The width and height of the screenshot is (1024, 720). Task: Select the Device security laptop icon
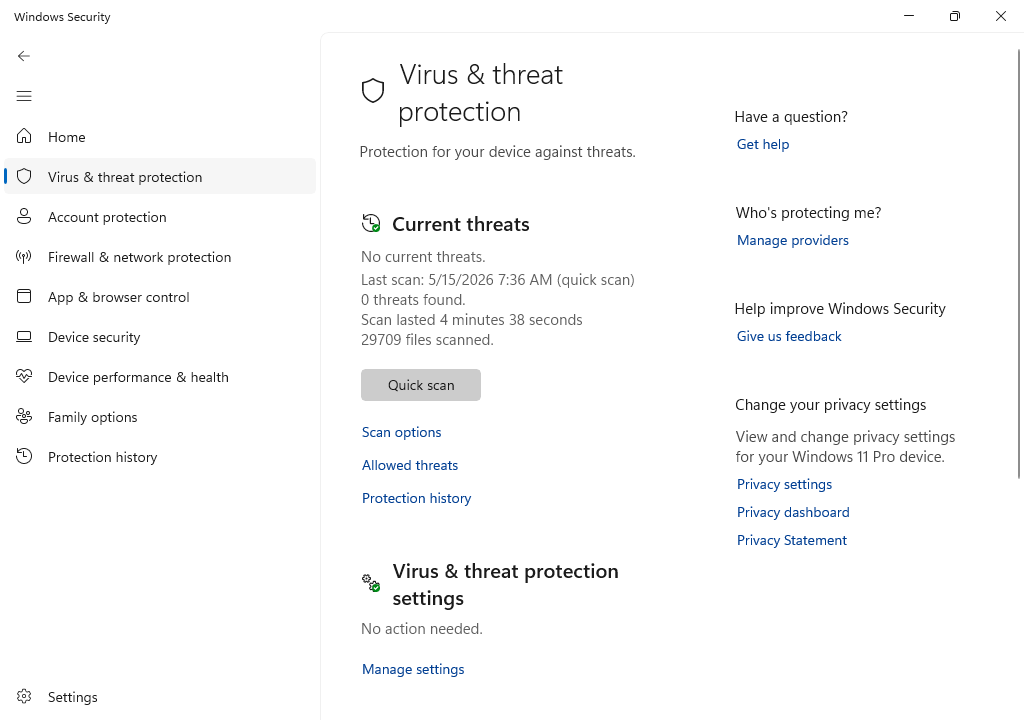pos(24,337)
